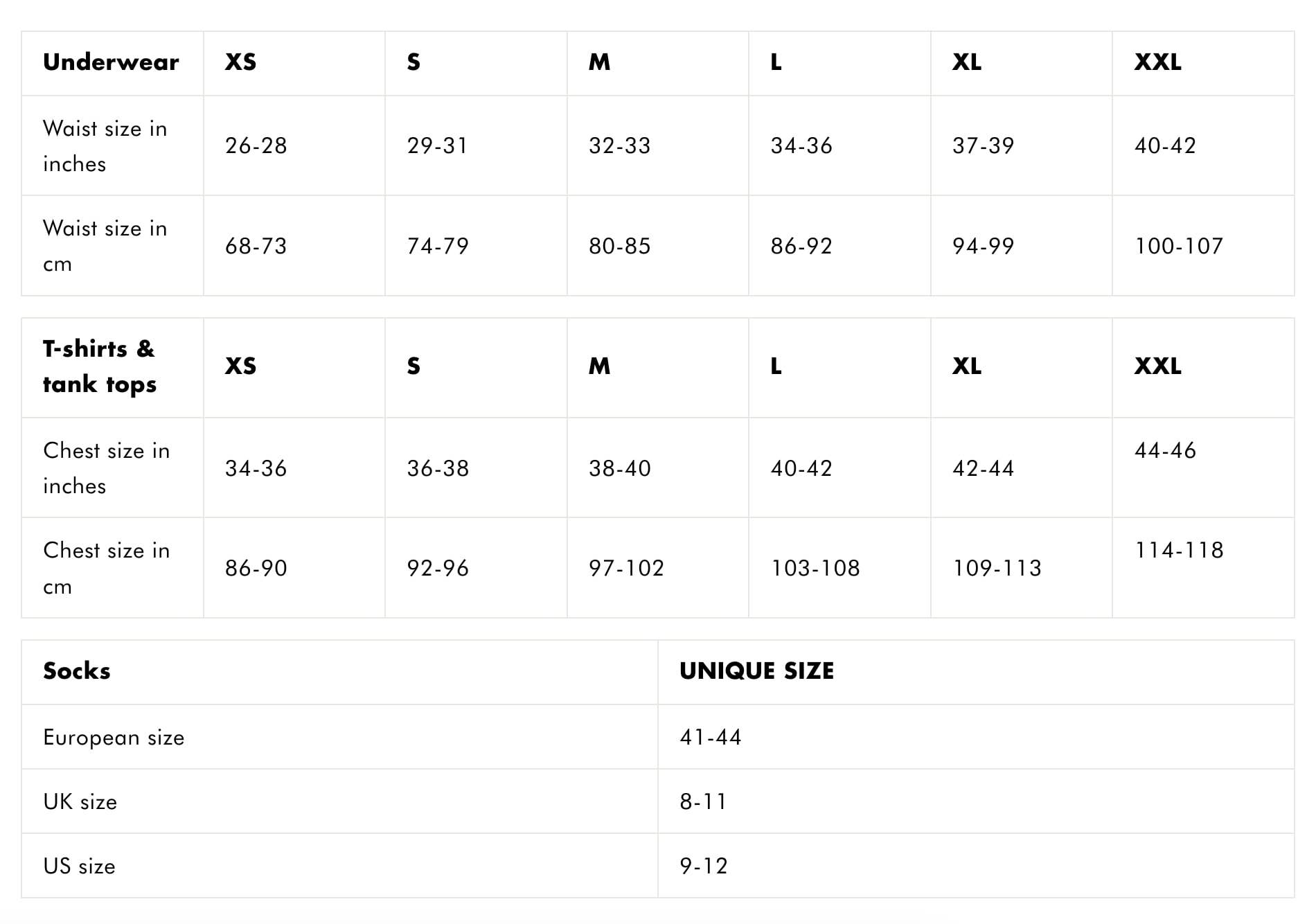
Task: Click the 41-44 European sock size
Action: (x=710, y=737)
